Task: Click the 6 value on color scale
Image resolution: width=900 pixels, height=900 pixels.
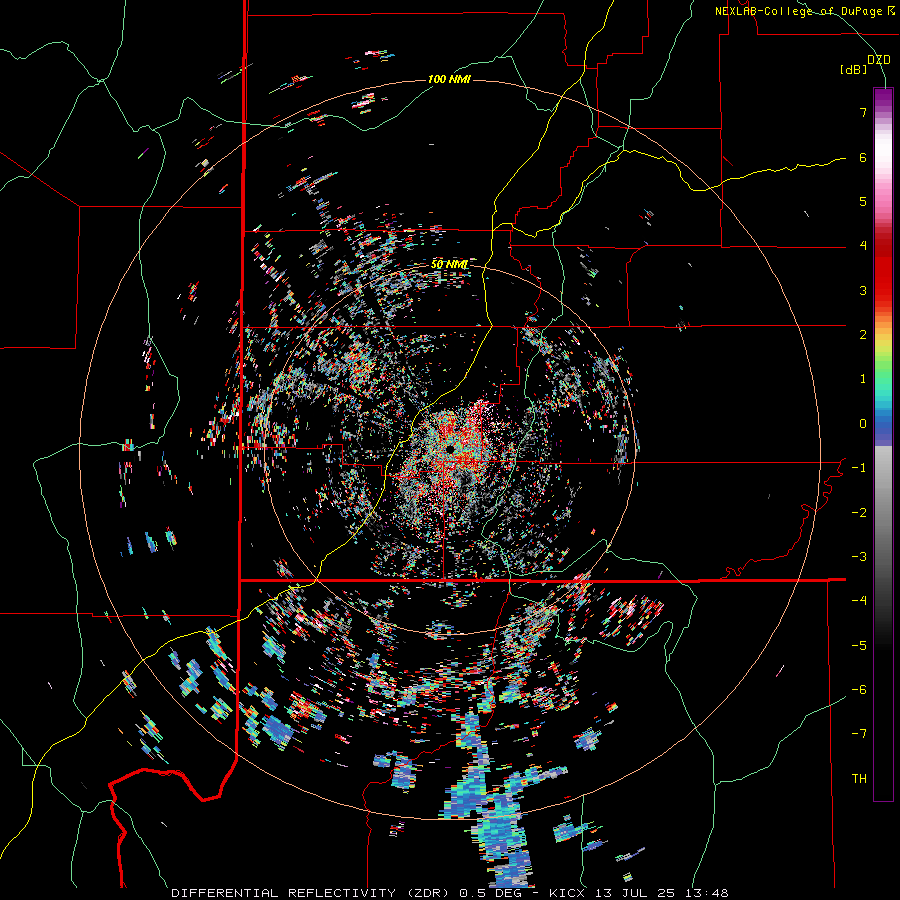Action: pyautogui.click(x=863, y=157)
